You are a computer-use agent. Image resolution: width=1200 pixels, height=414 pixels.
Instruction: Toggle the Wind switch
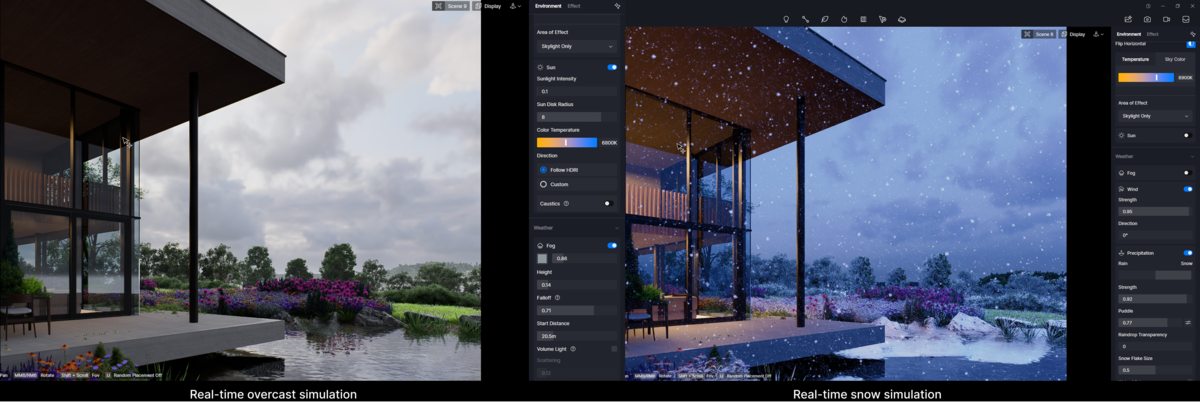[x=1188, y=189]
